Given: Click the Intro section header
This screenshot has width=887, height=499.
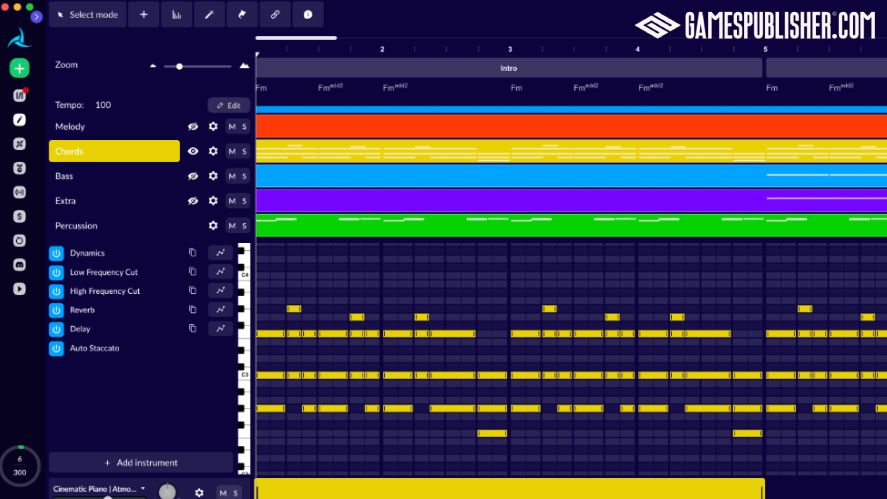Looking at the screenshot, I should click(509, 68).
